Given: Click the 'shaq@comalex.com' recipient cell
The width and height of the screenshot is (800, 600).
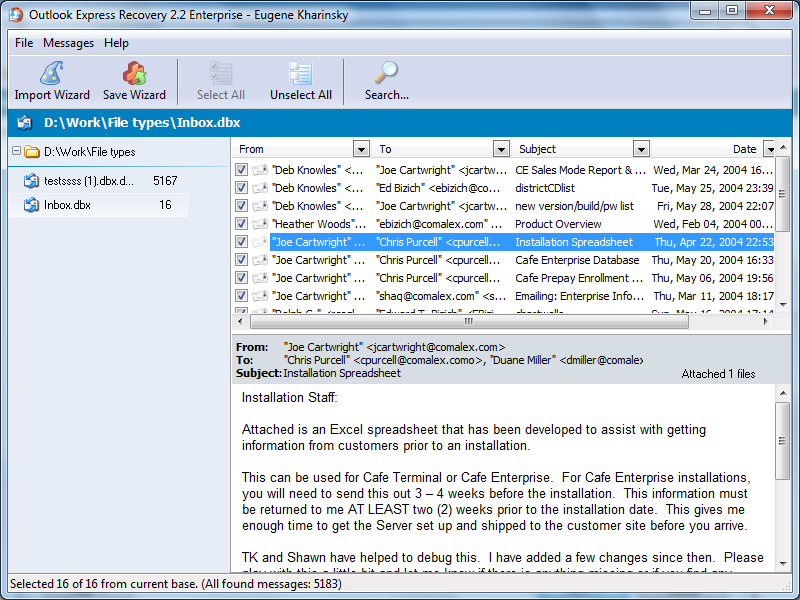Looking at the screenshot, I should point(441,296).
